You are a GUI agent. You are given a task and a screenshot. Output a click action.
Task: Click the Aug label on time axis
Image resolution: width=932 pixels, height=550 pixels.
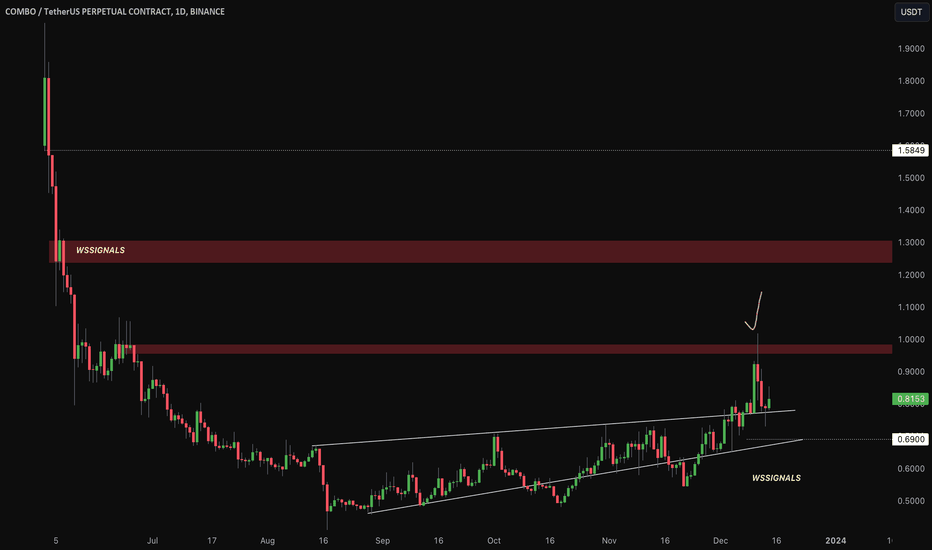[x=267, y=540]
